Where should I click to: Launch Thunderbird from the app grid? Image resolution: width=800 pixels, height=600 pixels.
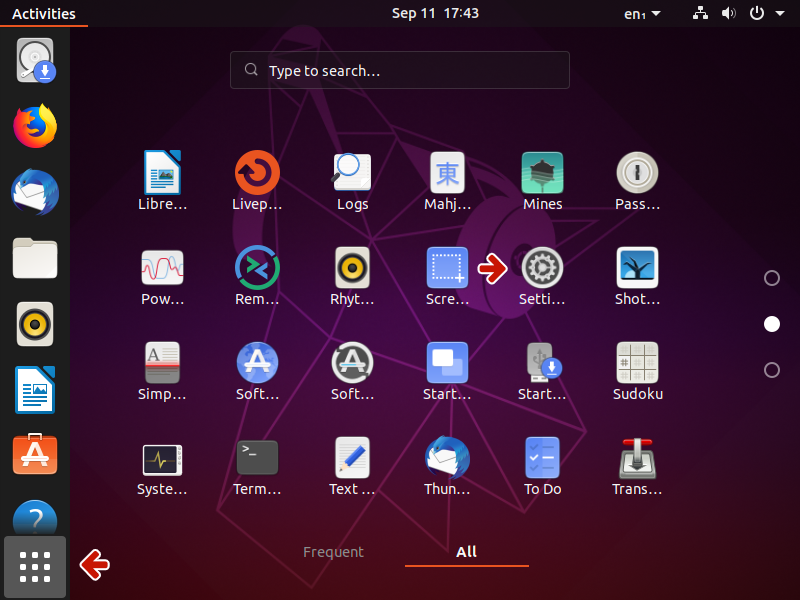tap(447, 466)
